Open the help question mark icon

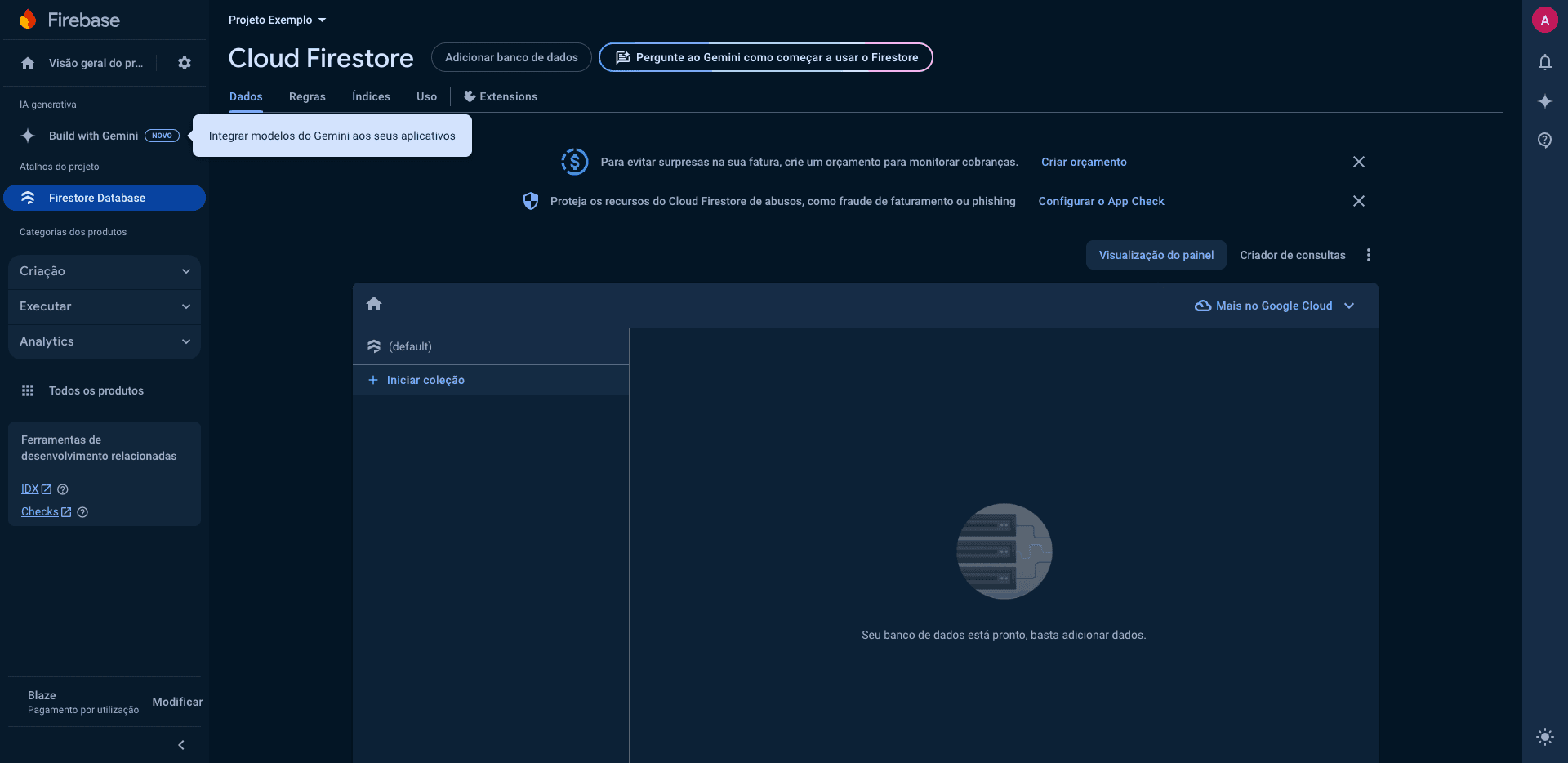pos(1545,141)
